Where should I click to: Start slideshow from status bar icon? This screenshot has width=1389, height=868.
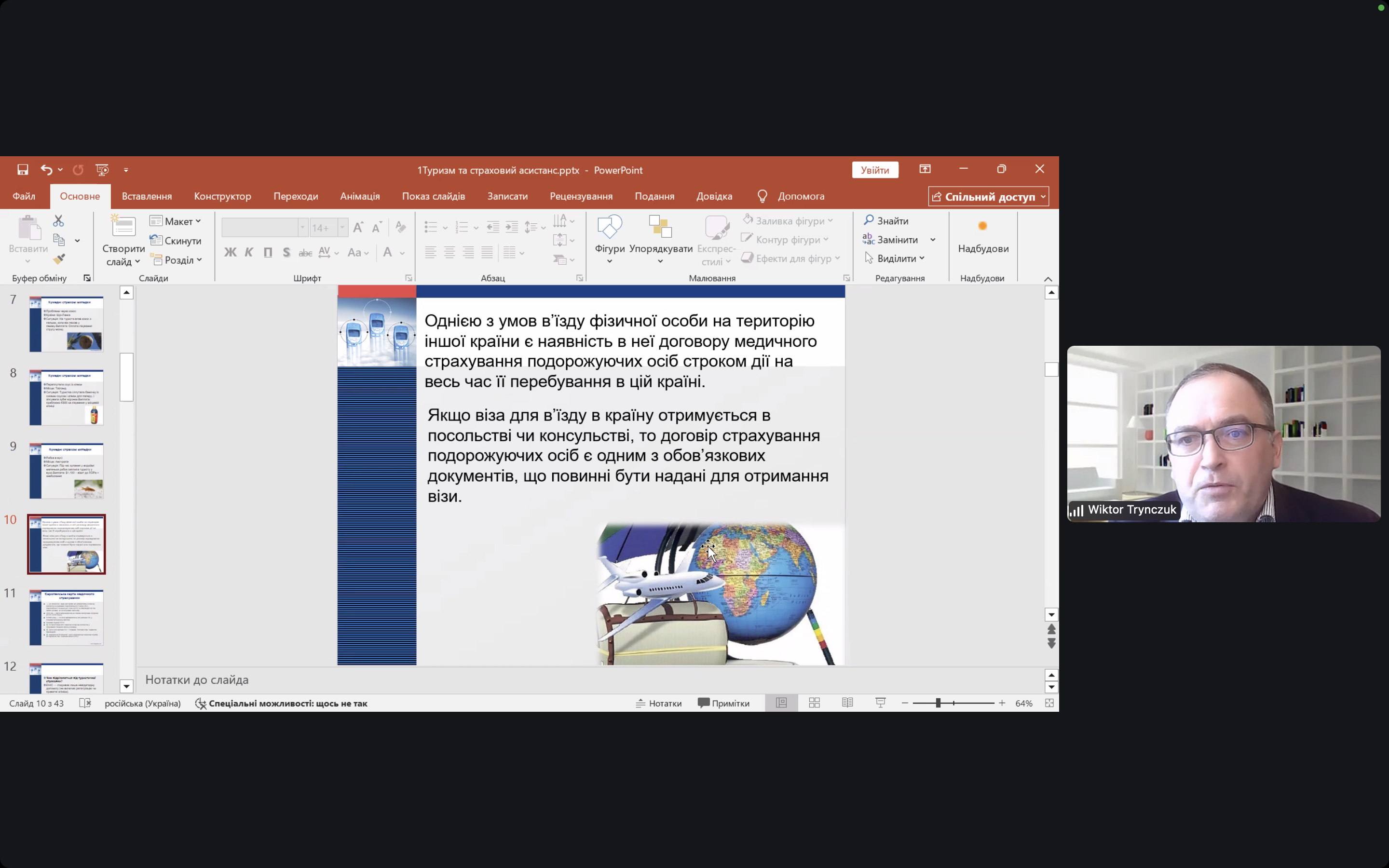[880, 703]
